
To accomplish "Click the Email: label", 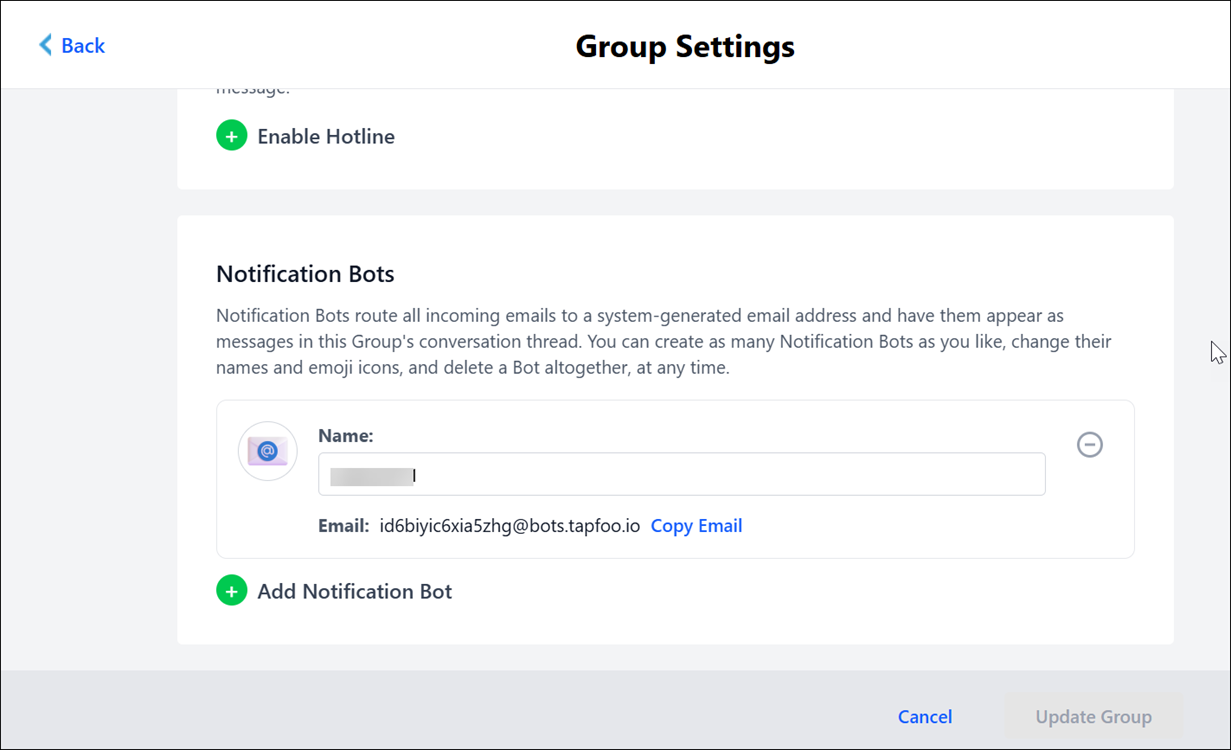I will click(x=343, y=526).
